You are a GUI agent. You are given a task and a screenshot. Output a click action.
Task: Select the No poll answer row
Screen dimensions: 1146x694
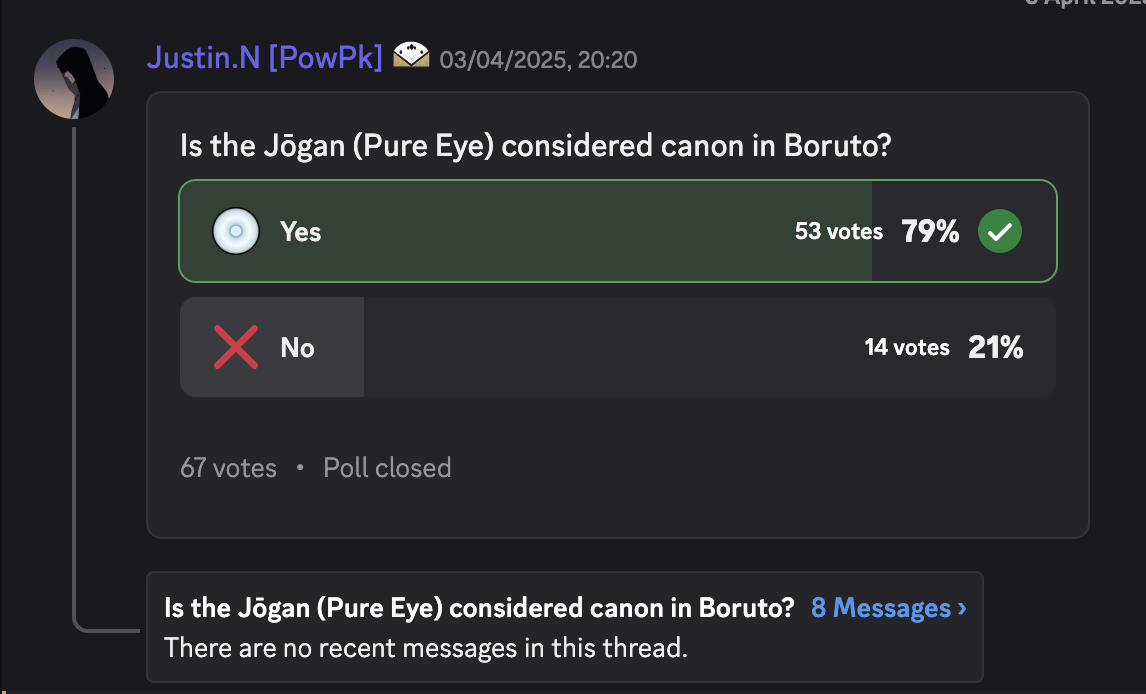(618, 347)
